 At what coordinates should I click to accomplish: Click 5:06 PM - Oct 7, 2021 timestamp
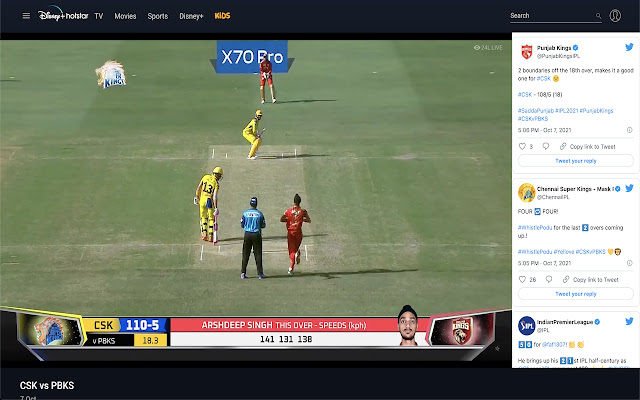[544, 130]
